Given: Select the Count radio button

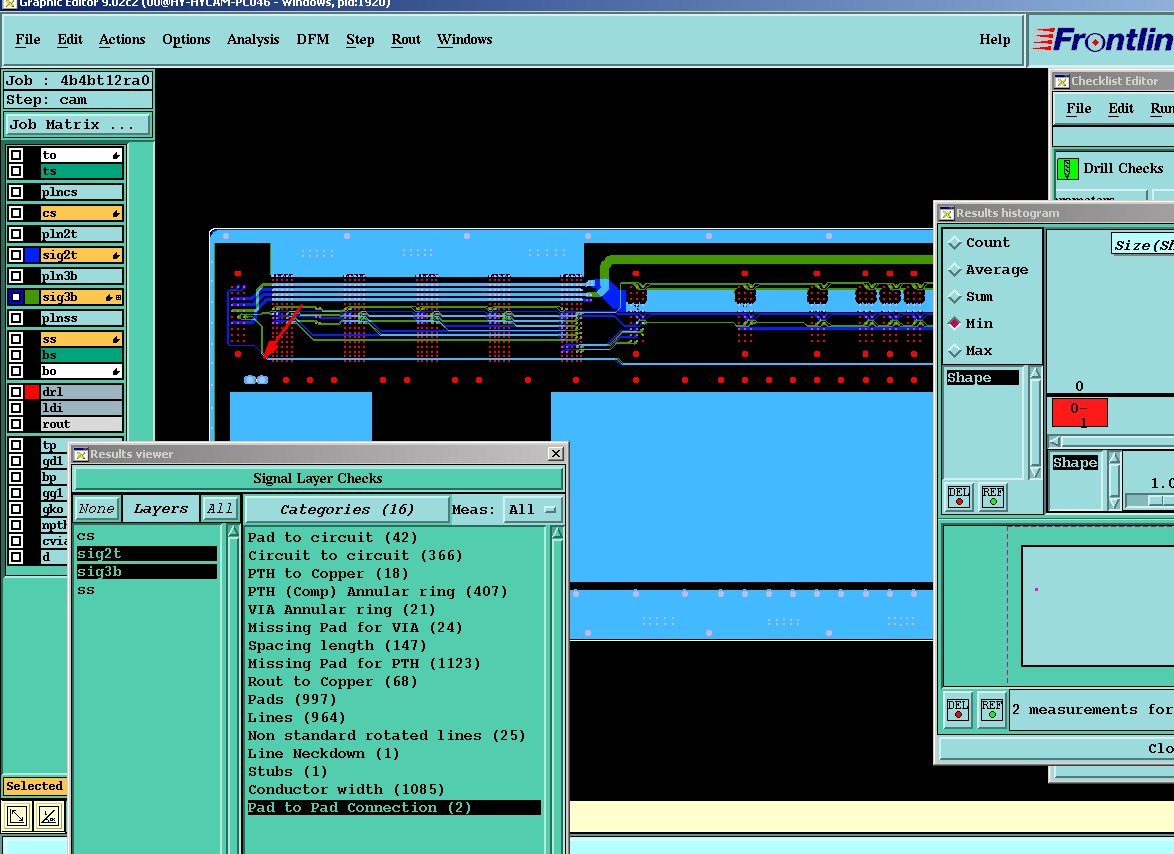Looking at the screenshot, I should pyautogui.click(x=955, y=243).
